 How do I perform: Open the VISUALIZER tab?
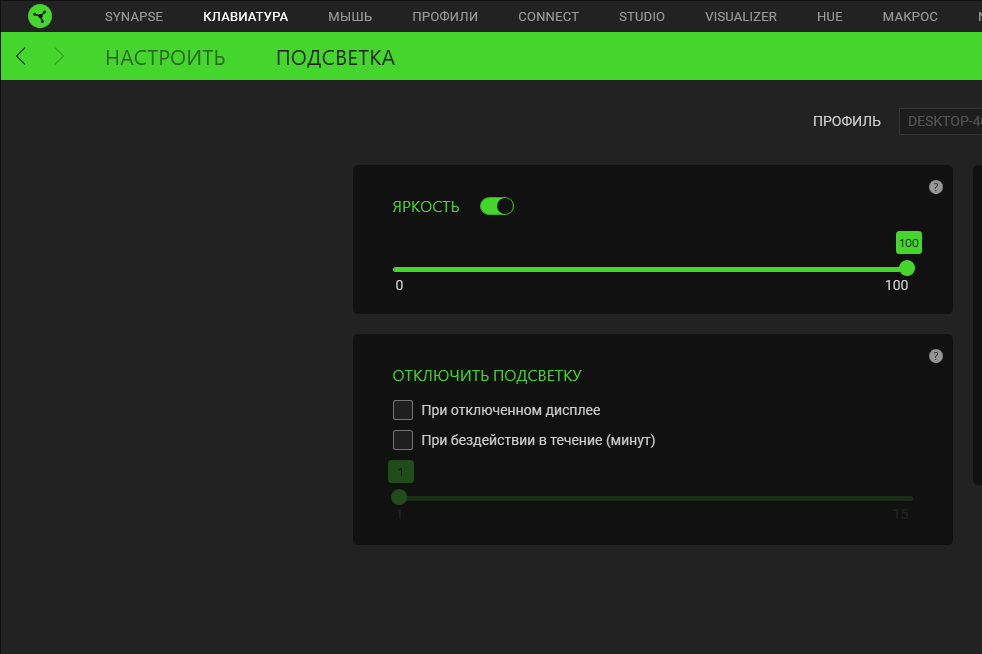[741, 17]
